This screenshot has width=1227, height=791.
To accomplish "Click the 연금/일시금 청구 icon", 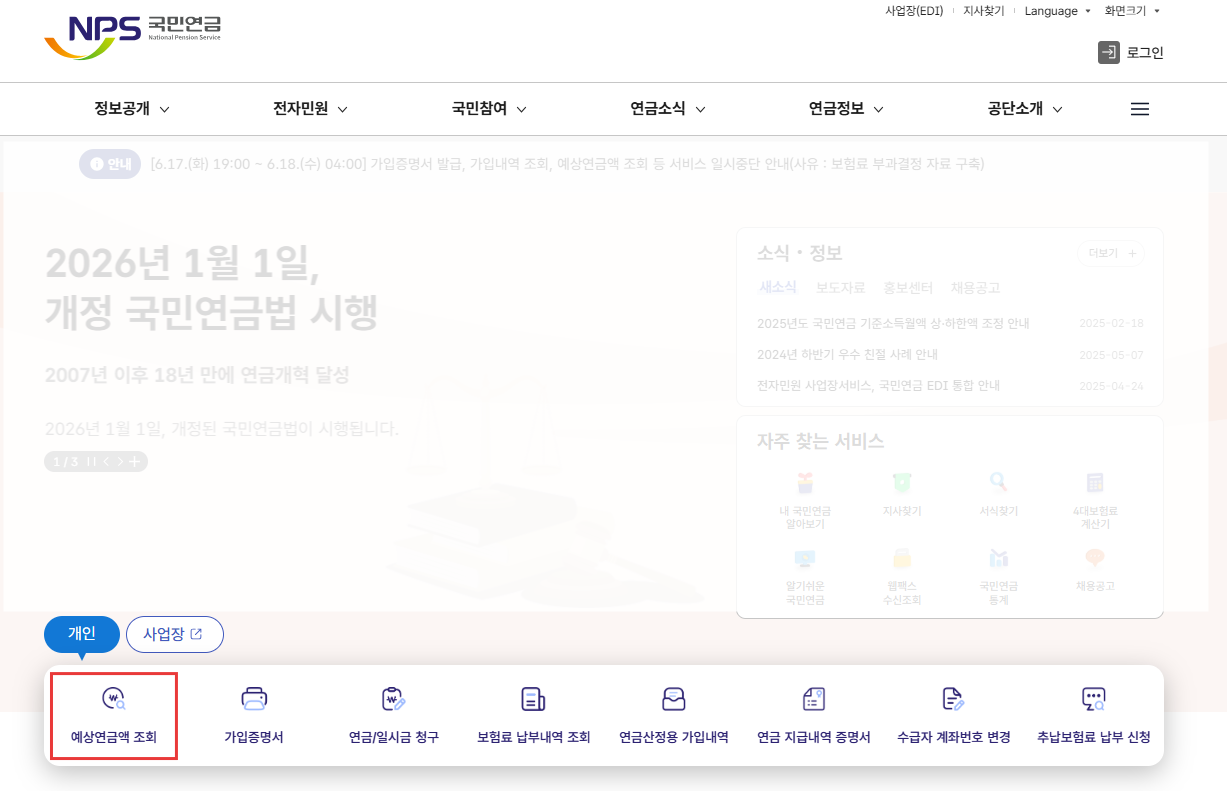I will [393, 713].
